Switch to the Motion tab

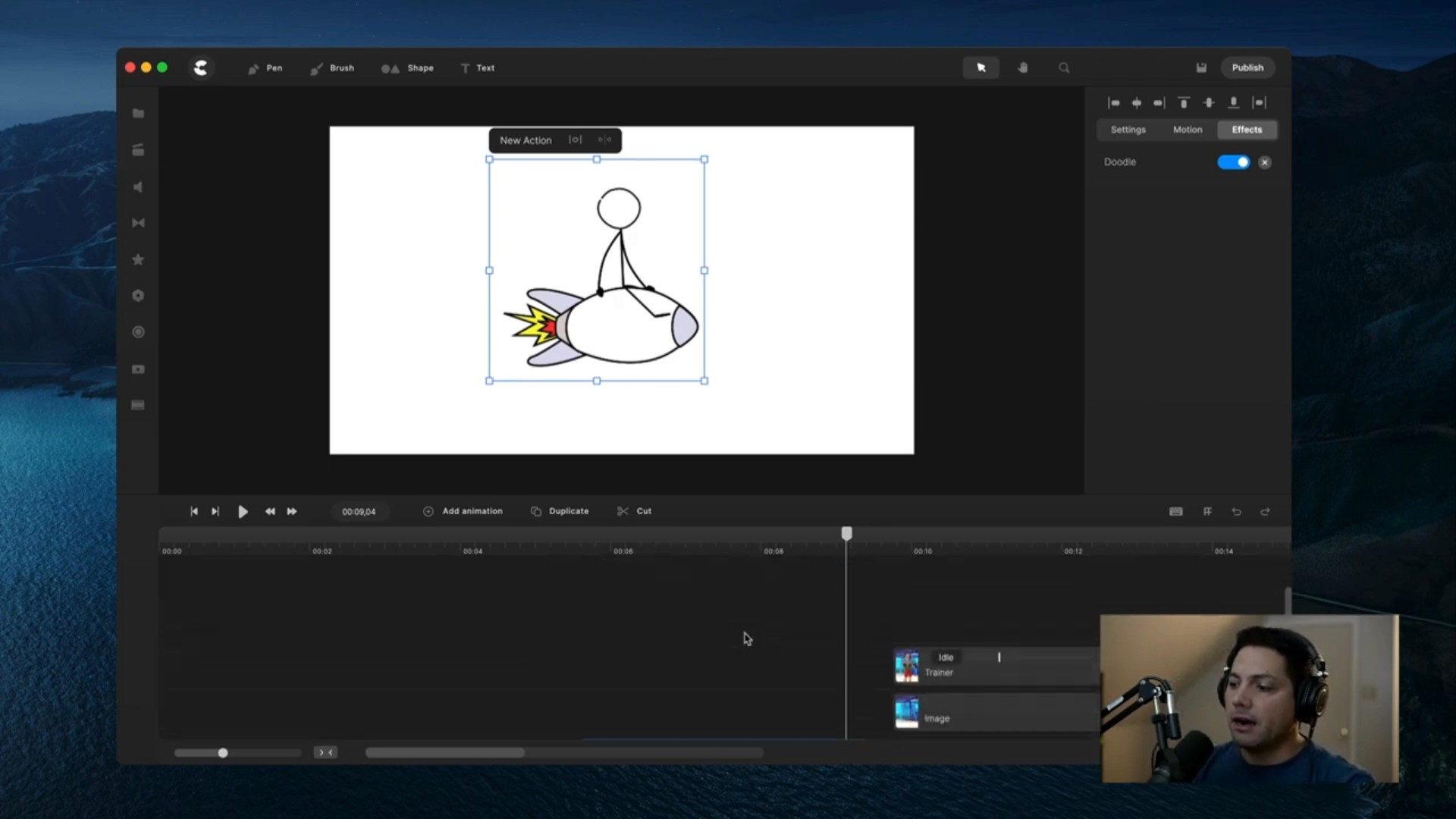pyautogui.click(x=1188, y=130)
